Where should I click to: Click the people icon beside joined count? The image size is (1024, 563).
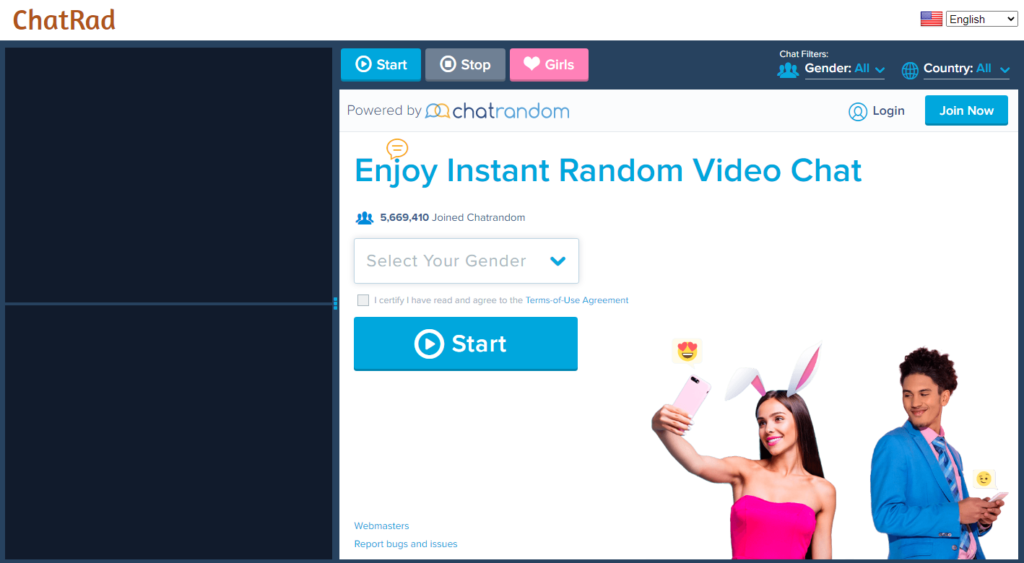[364, 218]
